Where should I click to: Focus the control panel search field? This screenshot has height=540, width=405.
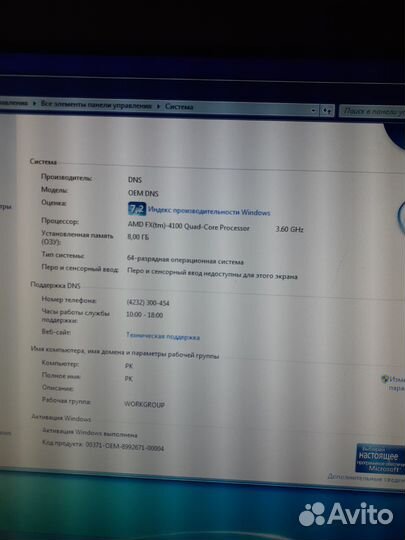[372, 111]
